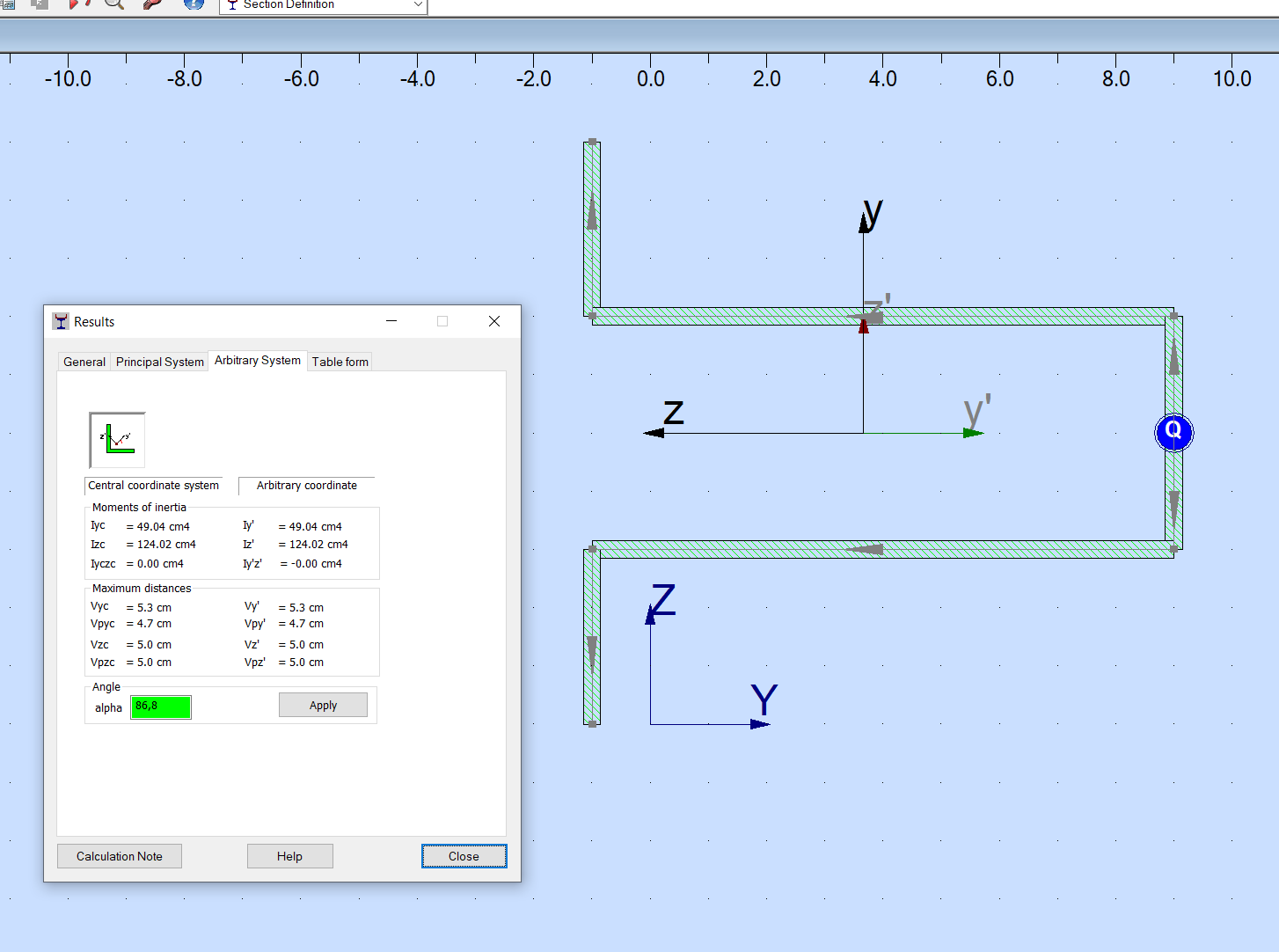Click the coordinate system preview image
1279x952 pixels.
coord(116,440)
